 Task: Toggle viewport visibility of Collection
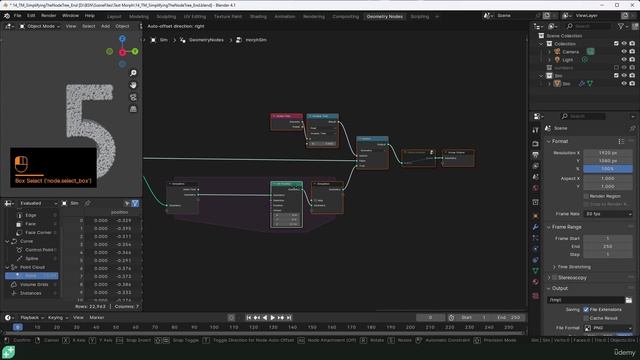tap(624, 44)
